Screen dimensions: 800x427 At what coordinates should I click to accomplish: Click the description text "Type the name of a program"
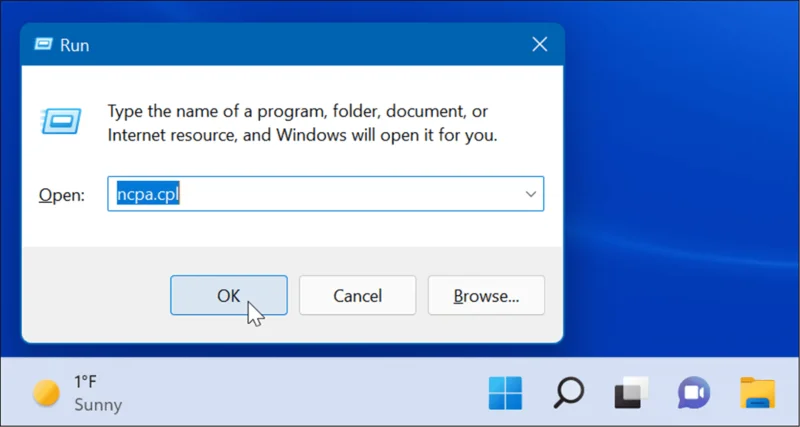(x=216, y=111)
